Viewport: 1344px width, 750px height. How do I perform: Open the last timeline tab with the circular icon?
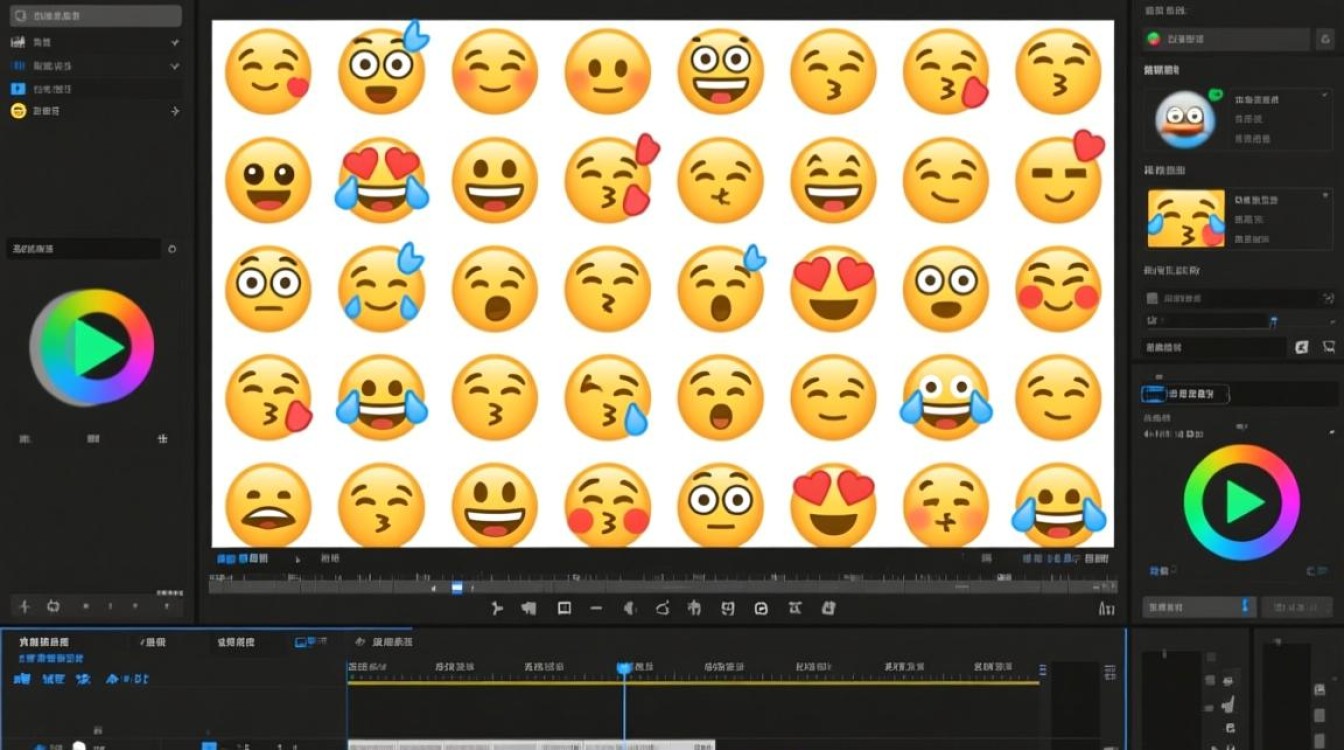(x=384, y=642)
